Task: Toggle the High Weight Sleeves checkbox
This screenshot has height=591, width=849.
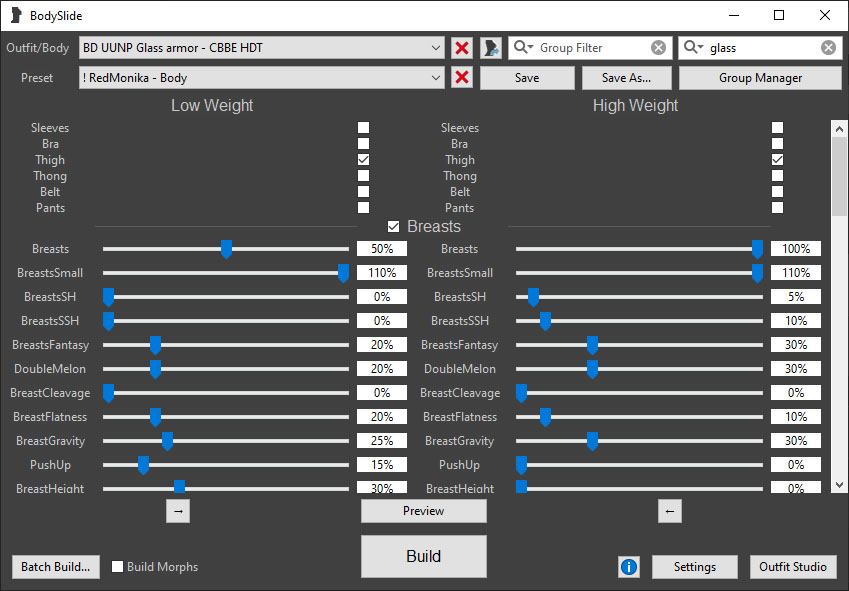Action: point(778,128)
